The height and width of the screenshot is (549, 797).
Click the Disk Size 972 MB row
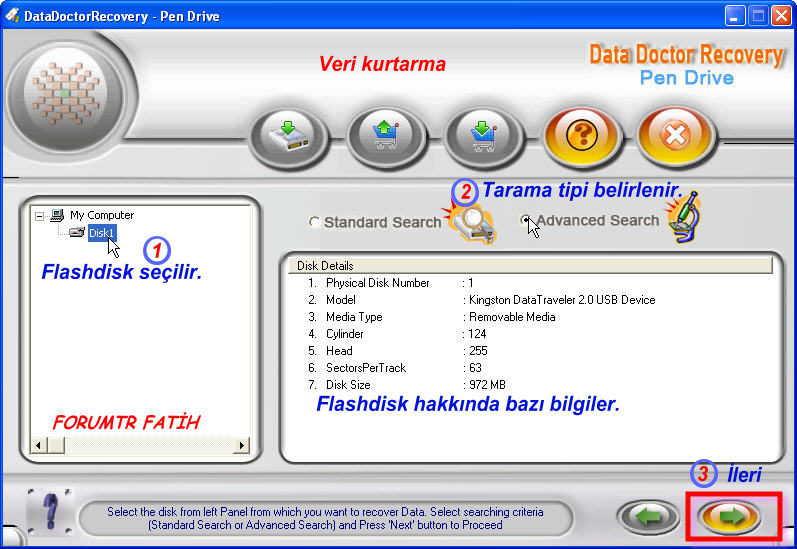click(406, 385)
